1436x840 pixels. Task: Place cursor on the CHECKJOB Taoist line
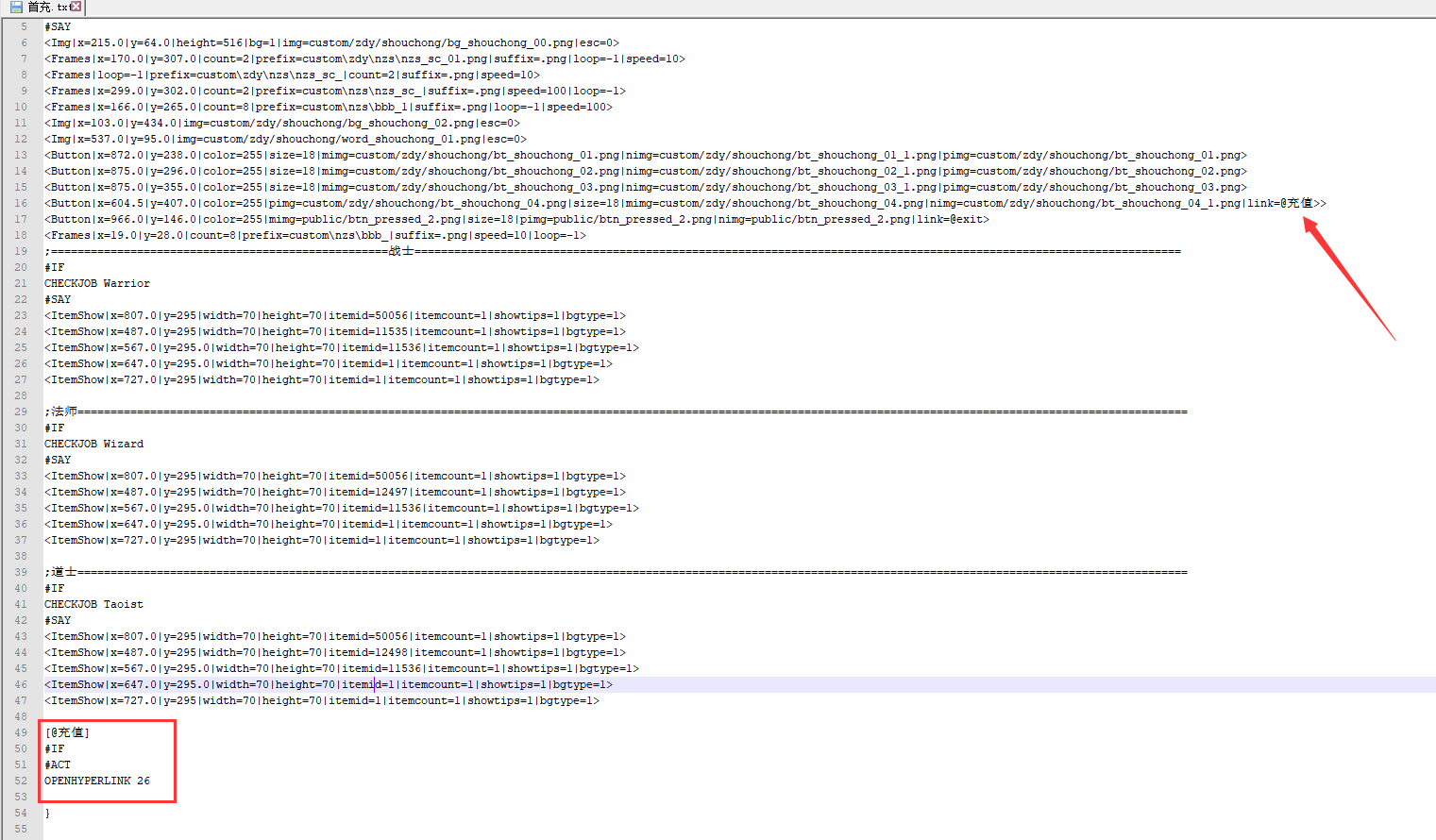click(x=94, y=604)
